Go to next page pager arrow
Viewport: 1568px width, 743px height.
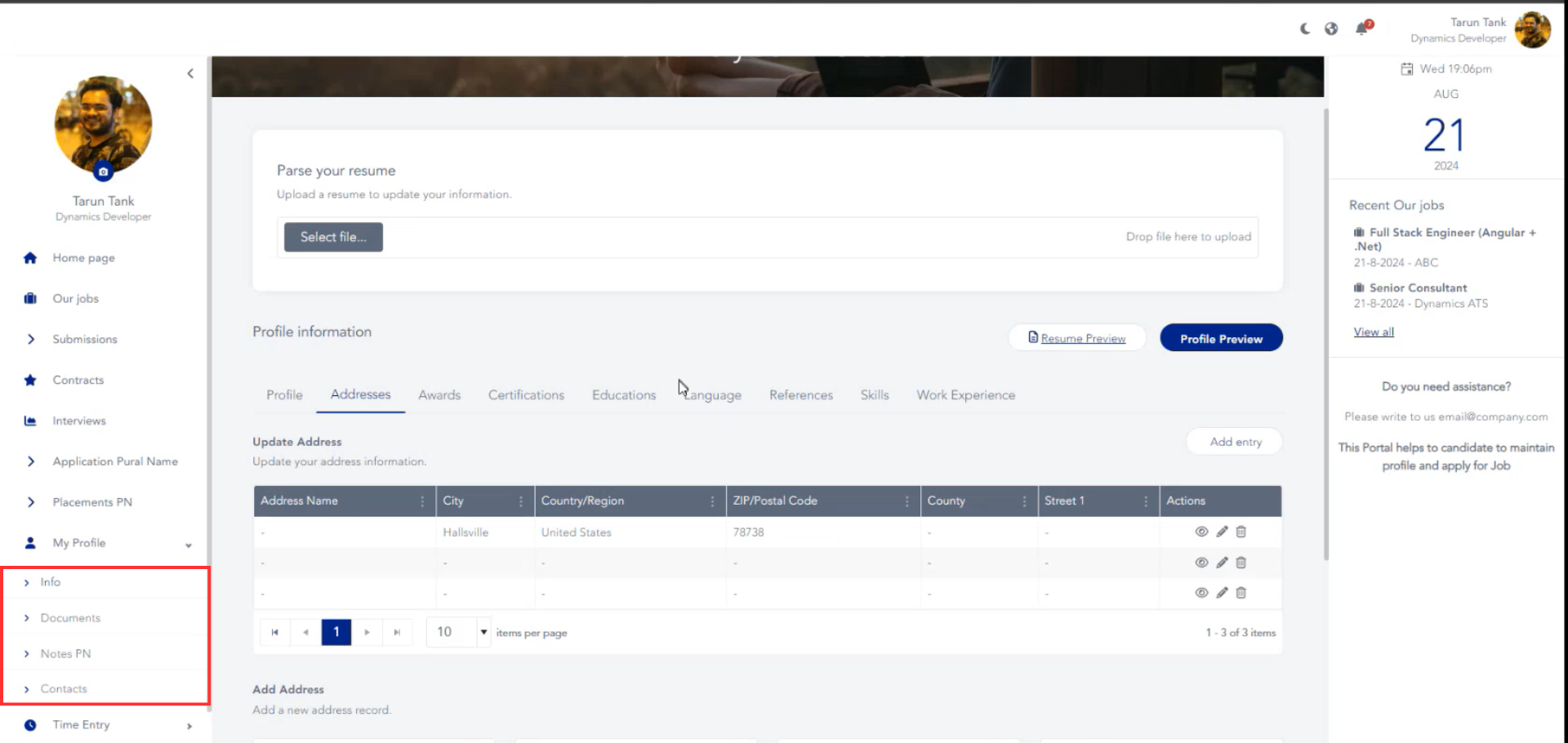click(367, 632)
